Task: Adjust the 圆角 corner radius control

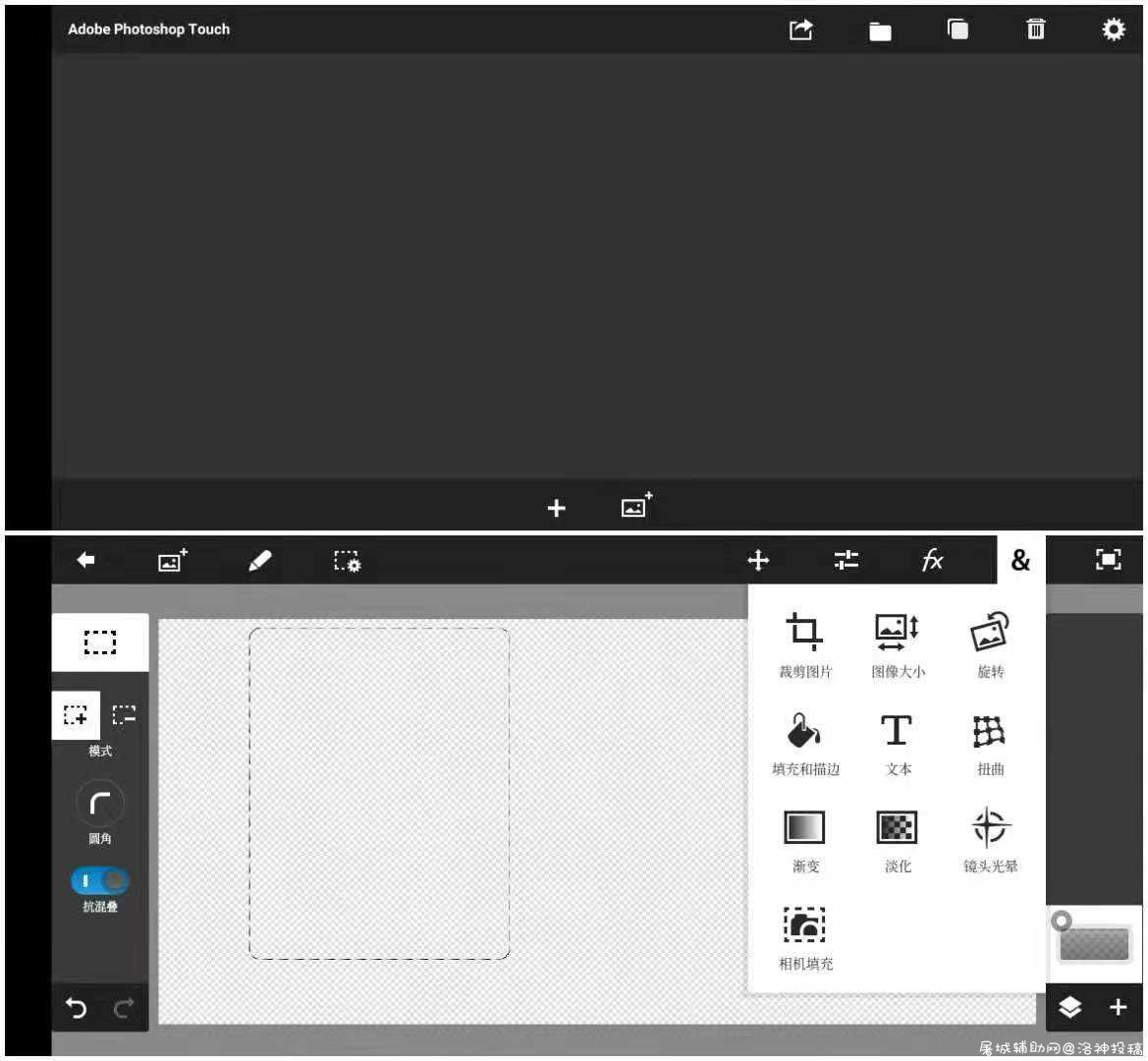Action: (x=100, y=804)
